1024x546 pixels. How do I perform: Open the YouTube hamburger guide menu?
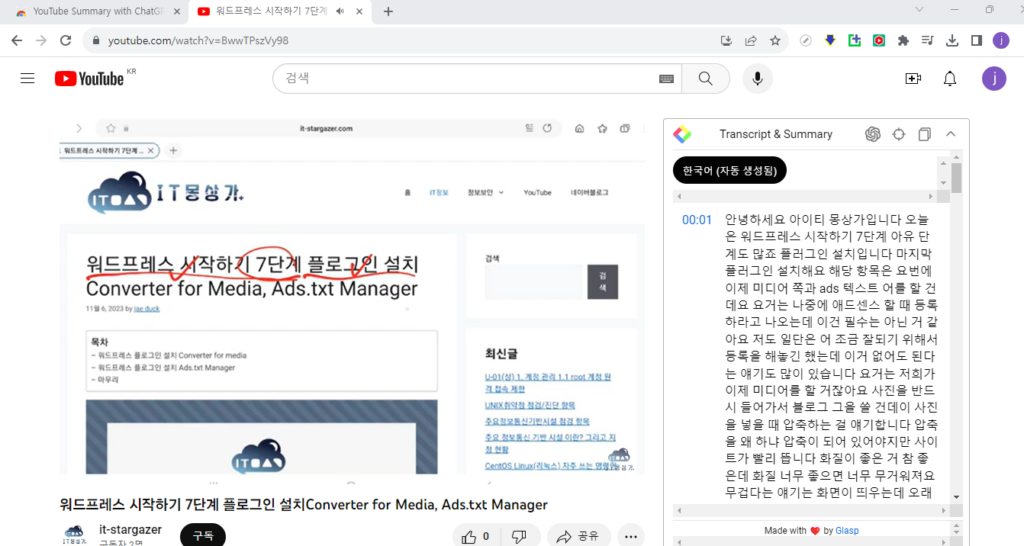[x=27, y=78]
